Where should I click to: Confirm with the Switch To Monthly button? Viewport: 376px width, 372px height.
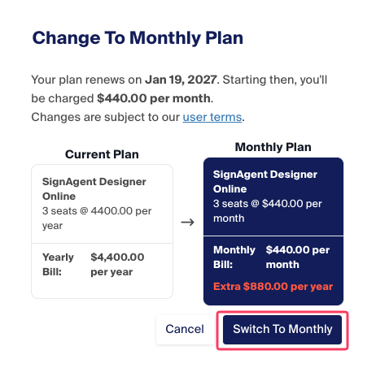[282, 329]
